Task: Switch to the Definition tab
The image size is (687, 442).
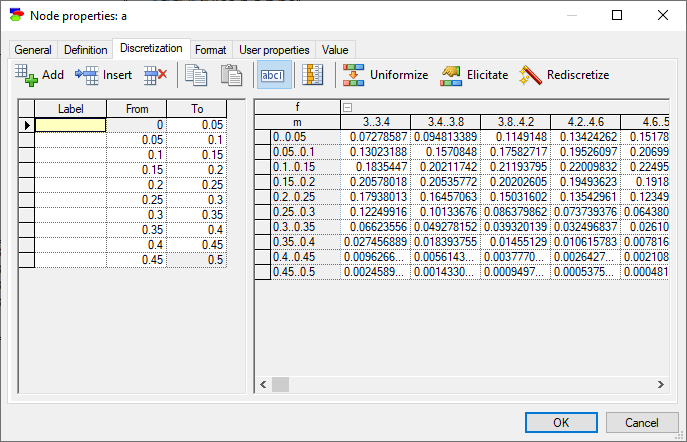Action: (85, 50)
